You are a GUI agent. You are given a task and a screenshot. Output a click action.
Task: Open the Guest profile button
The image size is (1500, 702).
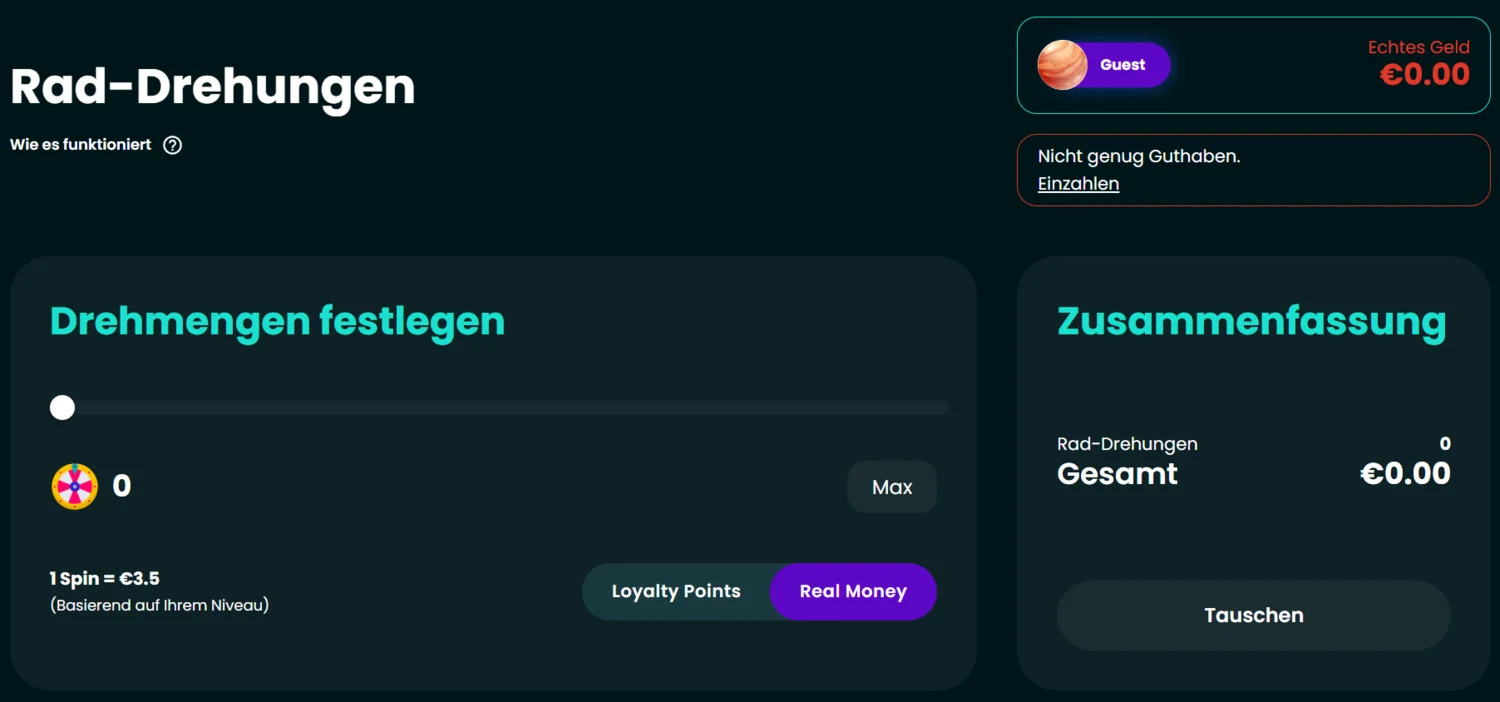point(1104,65)
